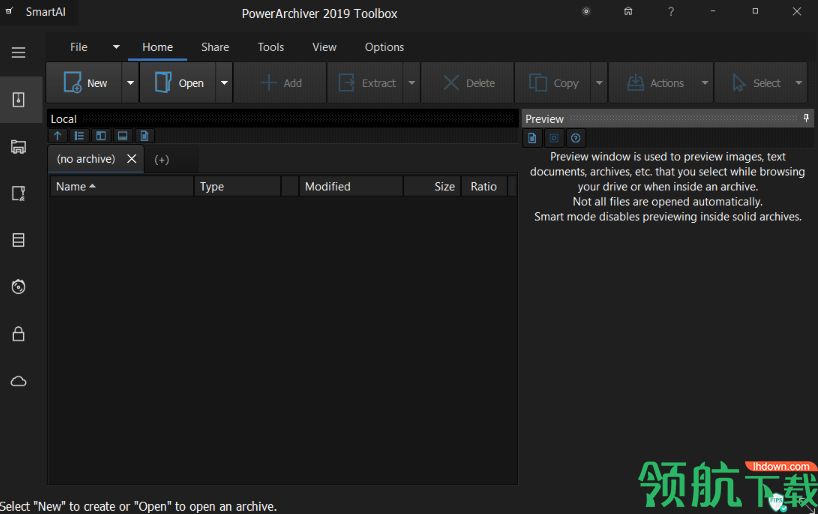Click the document icon in the Local toolbar
This screenshot has width=818, height=514.
click(145, 136)
